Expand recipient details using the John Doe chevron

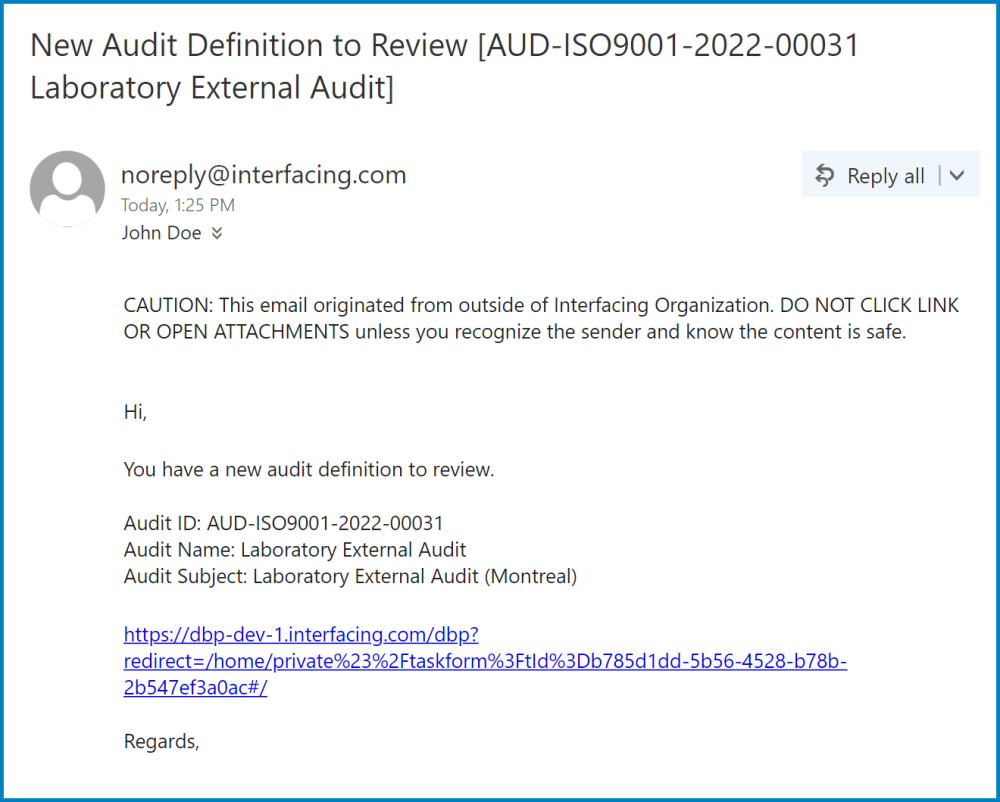point(216,232)
